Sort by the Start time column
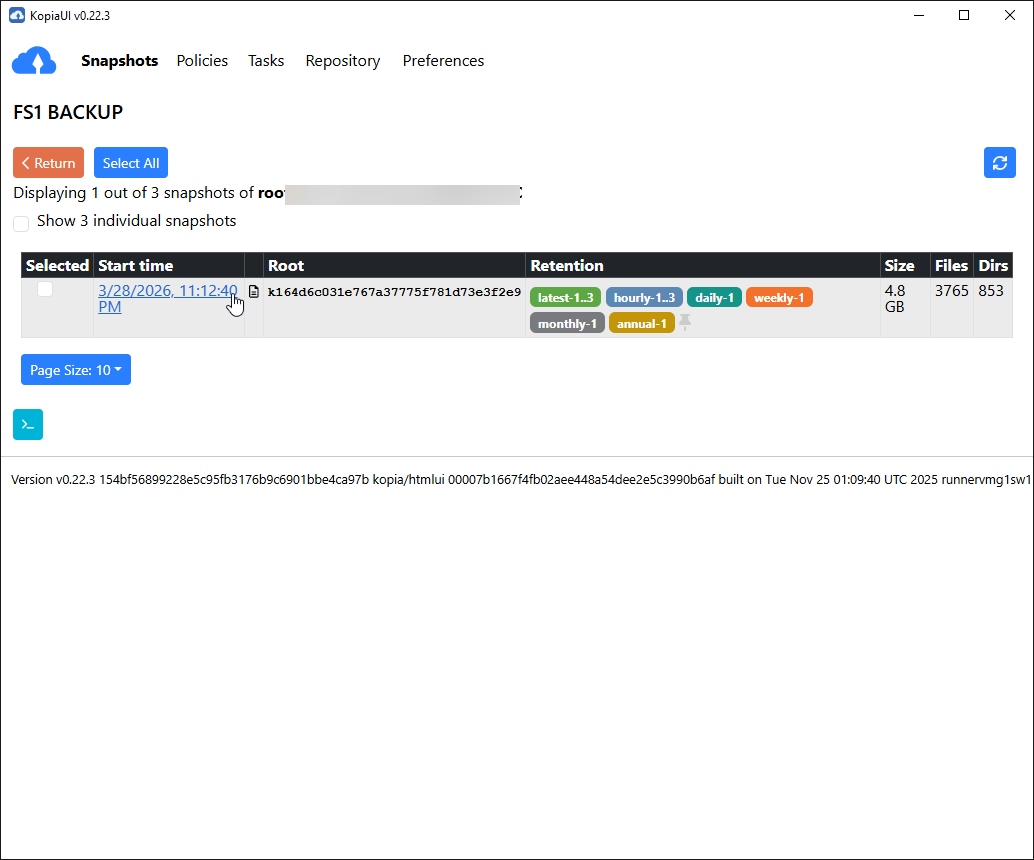Image resolution: width=1034 pixels, height=860 pixels. (135, 265)
